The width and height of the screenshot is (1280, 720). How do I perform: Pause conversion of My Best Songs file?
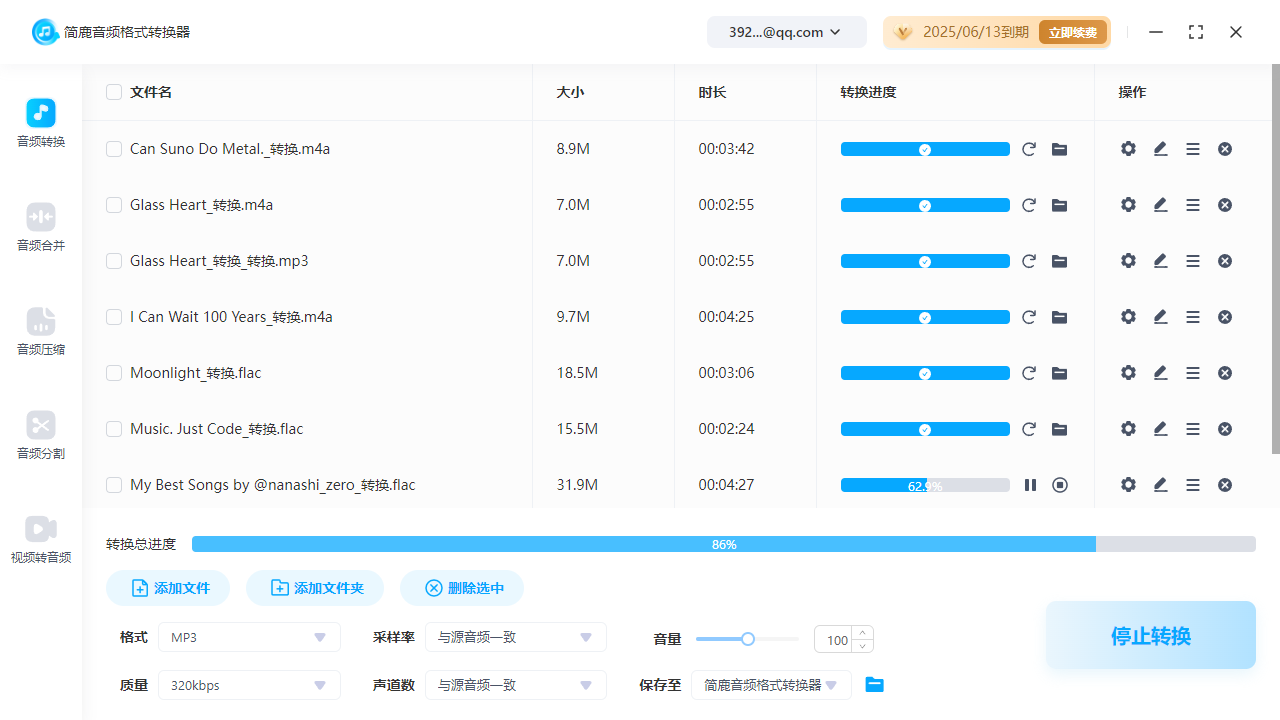(1030, 485)
